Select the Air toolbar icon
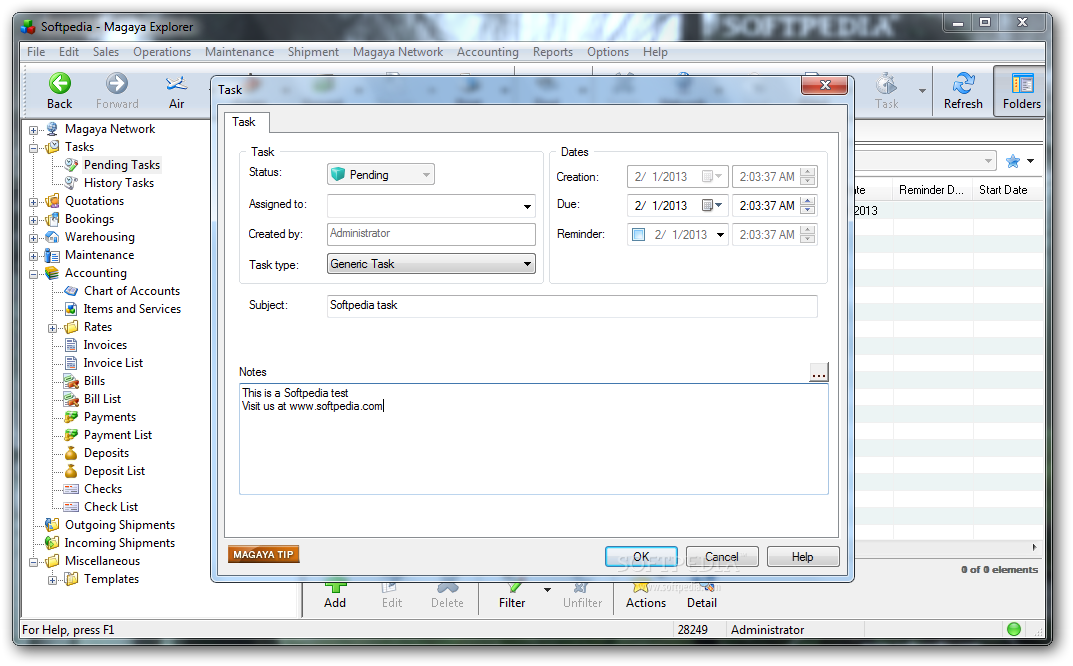 tap(177, 91)
